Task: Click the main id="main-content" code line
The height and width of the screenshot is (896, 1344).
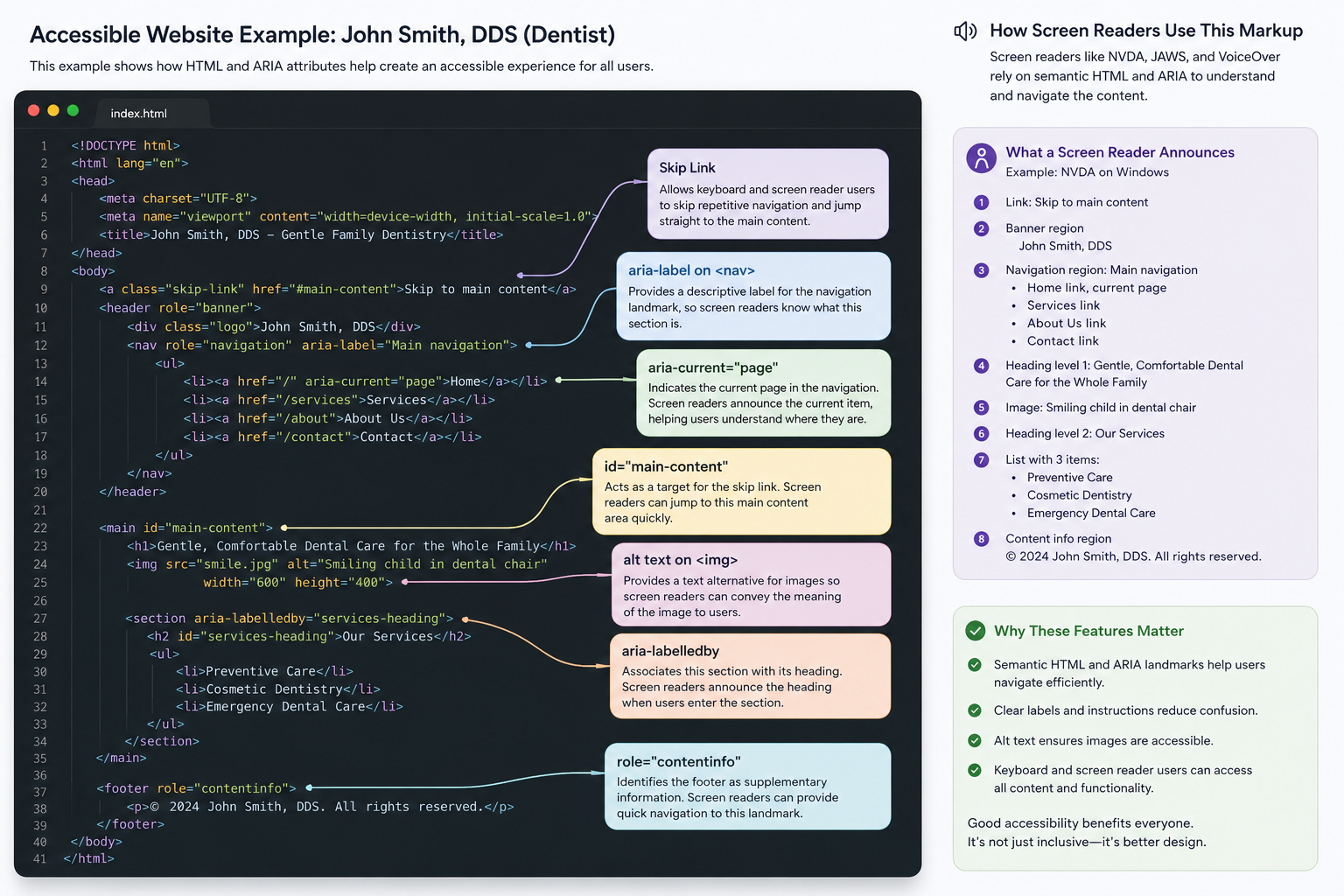Action: coord(186,528)
